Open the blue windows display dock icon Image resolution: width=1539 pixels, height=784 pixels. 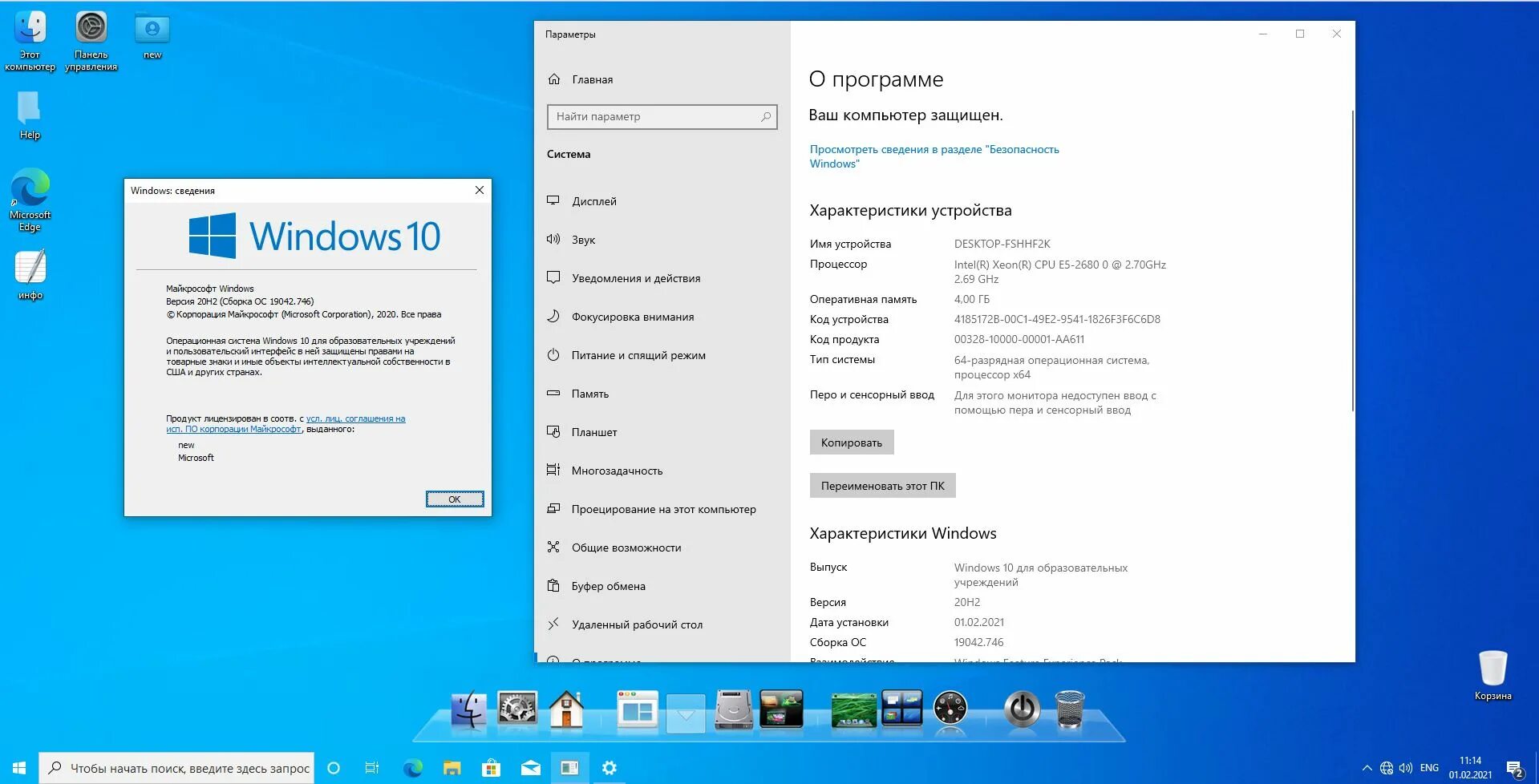(901, 709)
